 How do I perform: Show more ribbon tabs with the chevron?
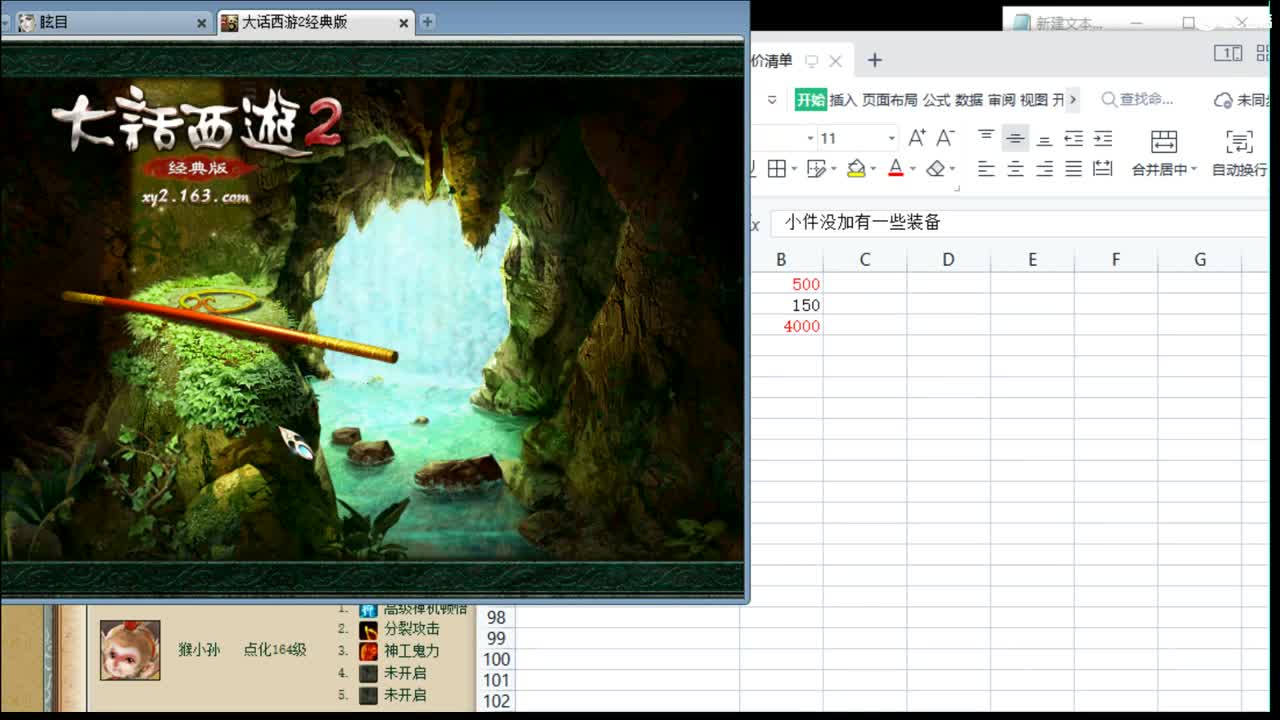click(1073, 100)
